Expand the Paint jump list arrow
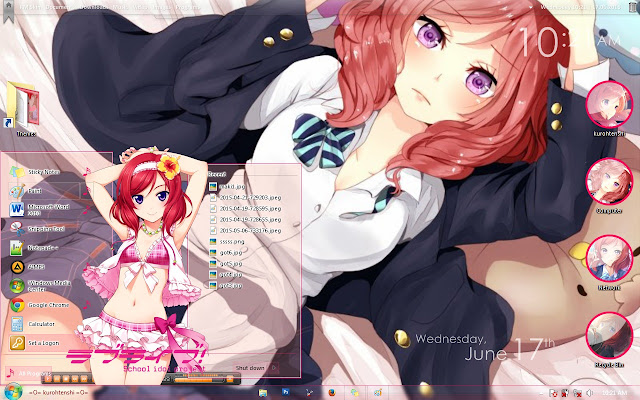This screenshot has width=640, height=400. [87, 191]
